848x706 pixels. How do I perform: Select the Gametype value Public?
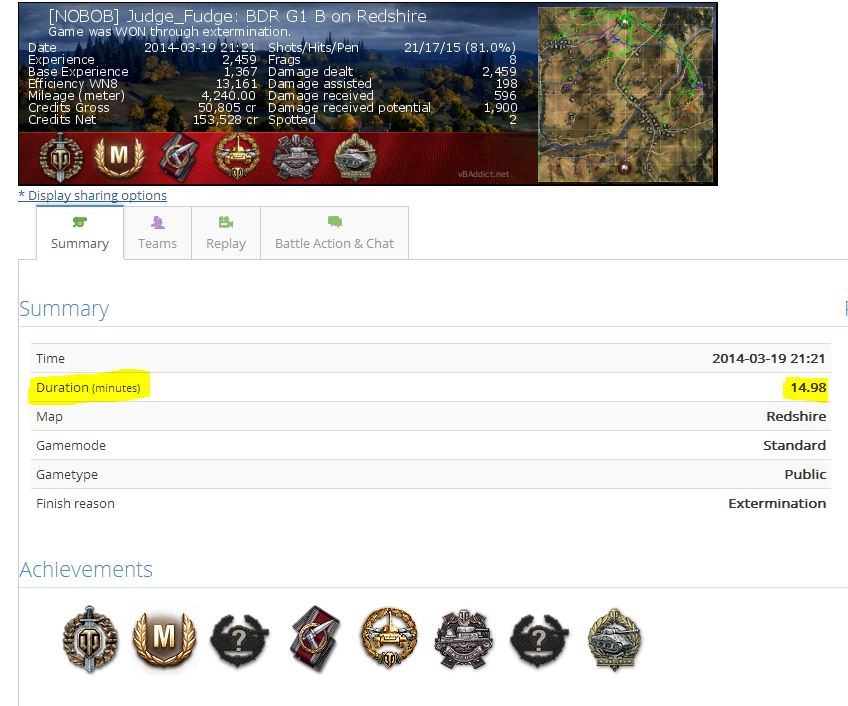[805, 474]
